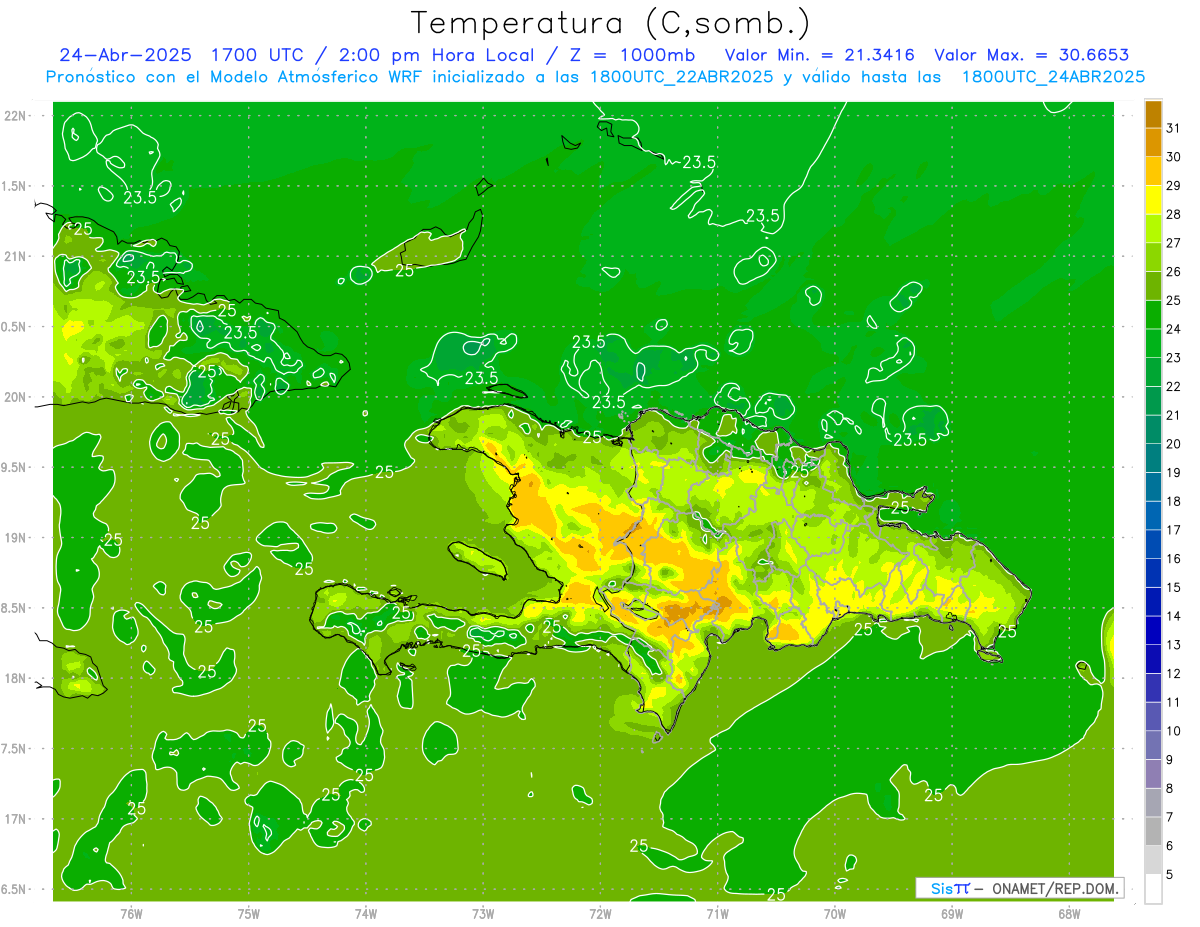This screenshot has height=927, width=1200.
Task: Click the '29' legend scale label
Action: pyautogui.click(x=1174, y=185)
